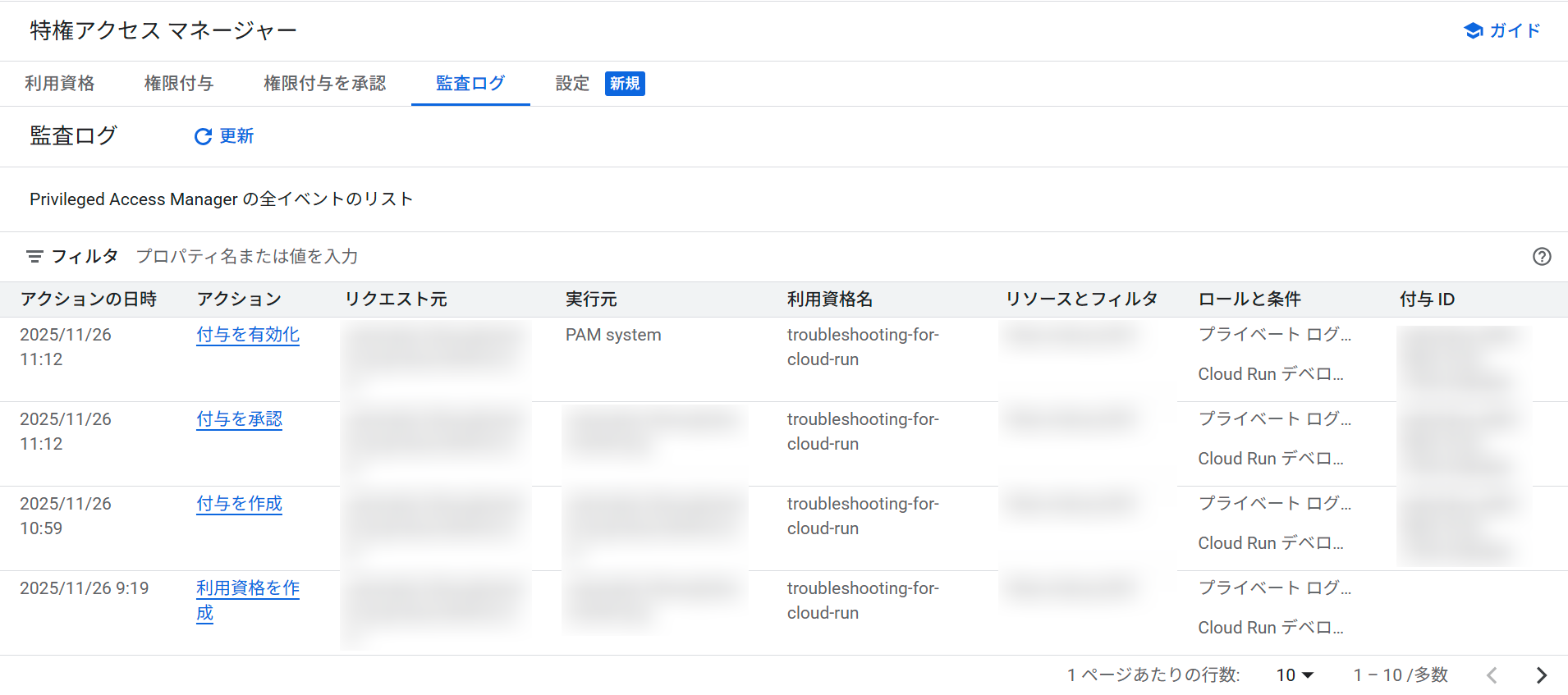Click the 付与 ID column header
Image resolution: width=1568 pixels, height=695 pixels.
click(1427, 299)
